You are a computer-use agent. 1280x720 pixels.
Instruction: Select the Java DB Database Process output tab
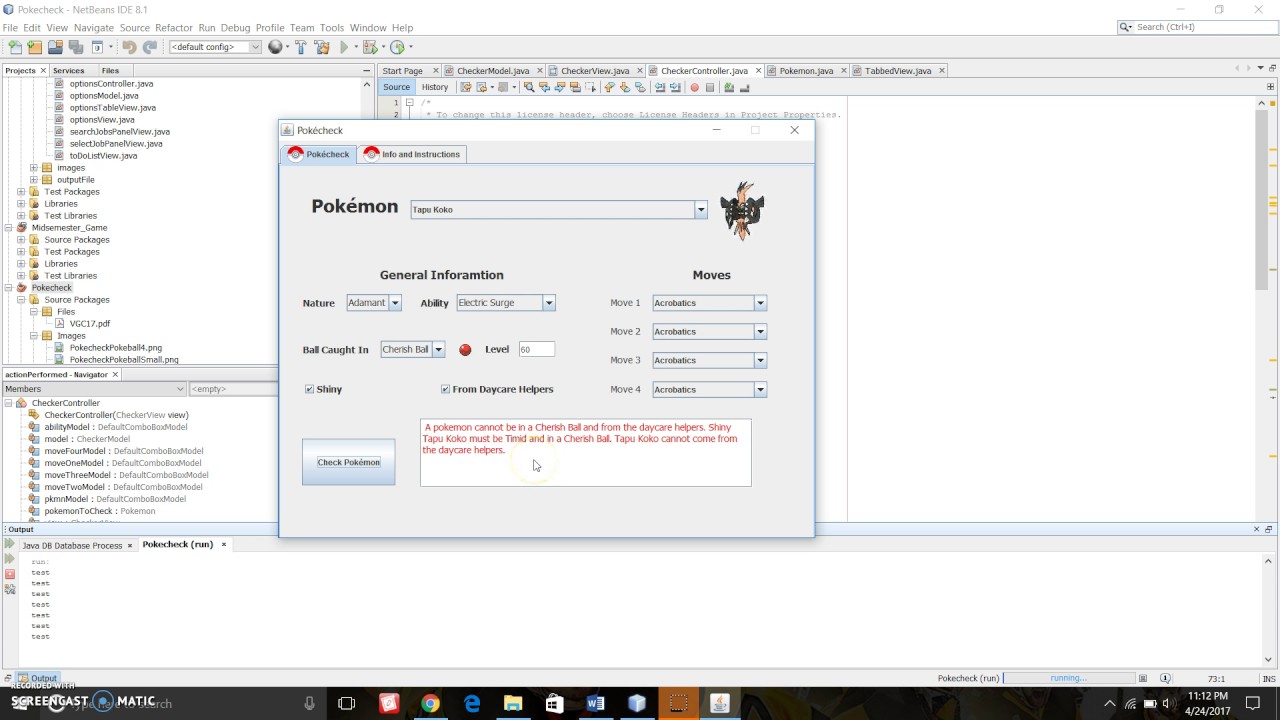72,545
